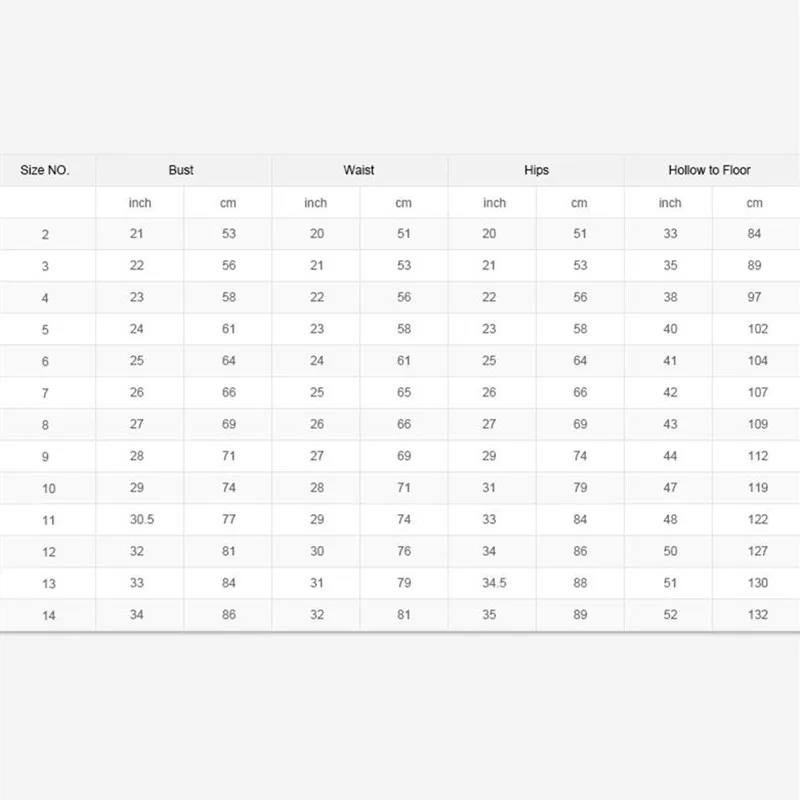Select size number 5 cell

pos(45,329)
